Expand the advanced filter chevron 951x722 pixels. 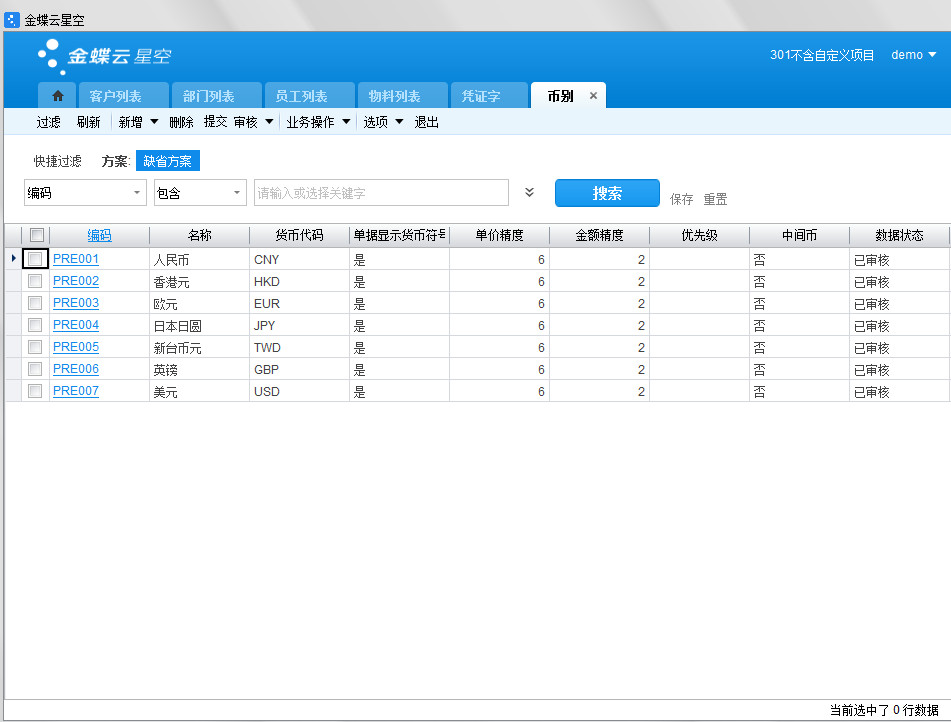530,192
